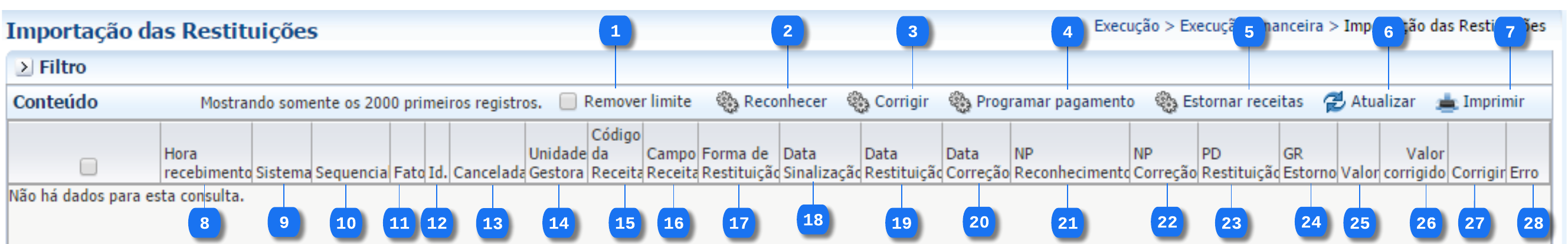Sort by Hora recebimento column header
The image size is (1568, 244).
(207, 163)
